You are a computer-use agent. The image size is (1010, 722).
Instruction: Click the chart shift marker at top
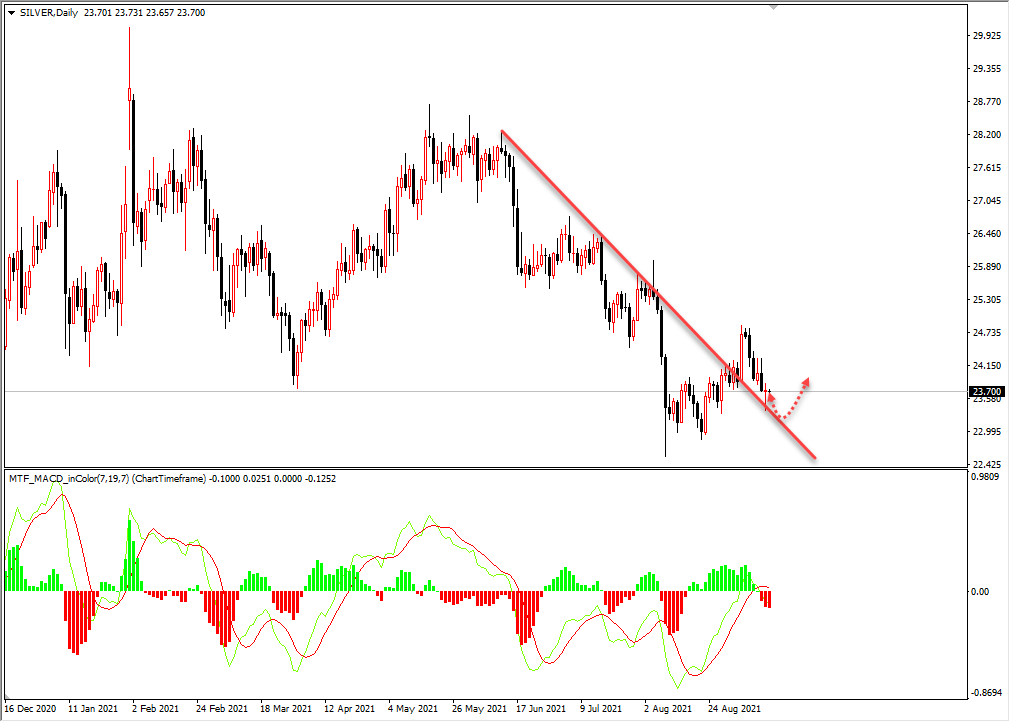click(x=774, y=7)
